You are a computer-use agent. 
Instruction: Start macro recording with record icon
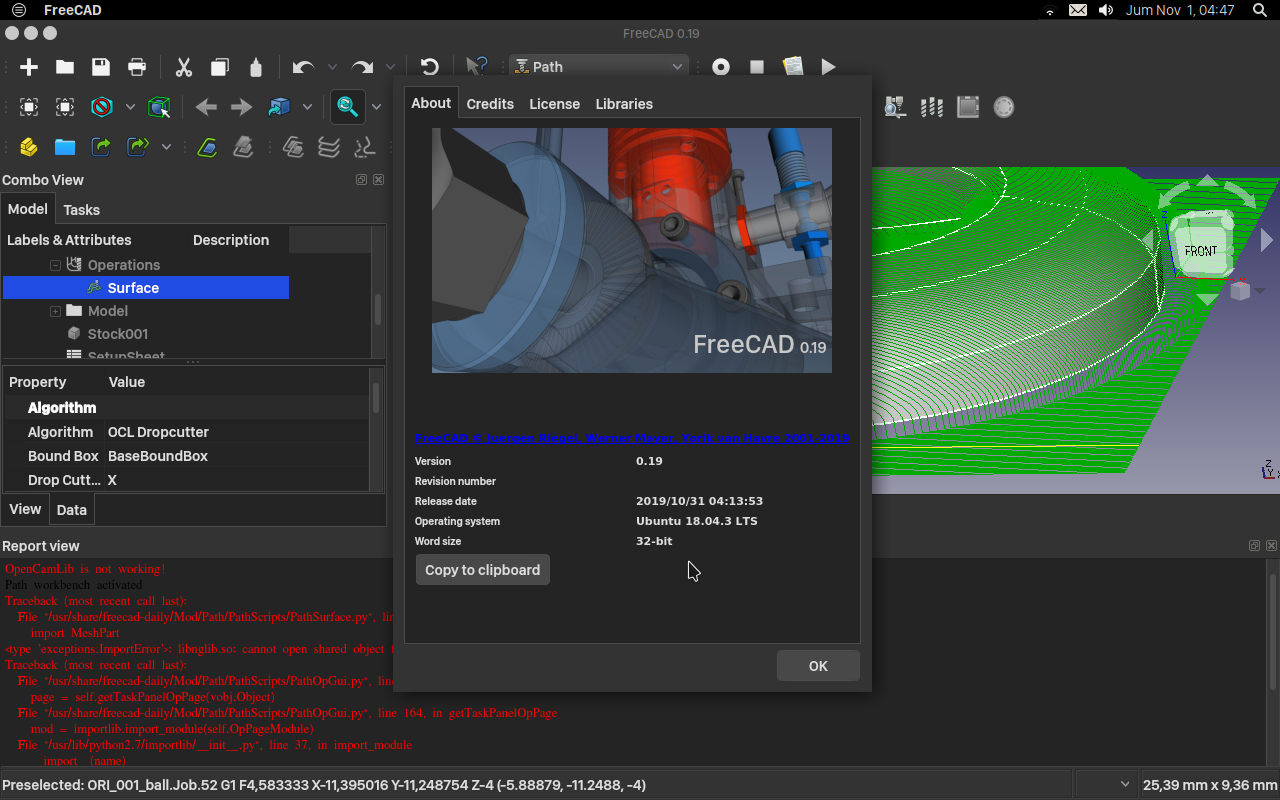721,67
